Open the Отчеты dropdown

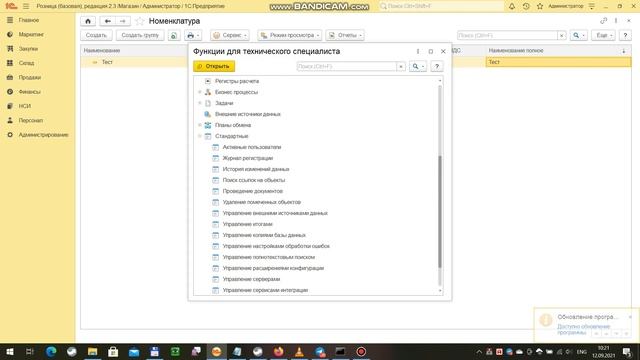[345, 36]
